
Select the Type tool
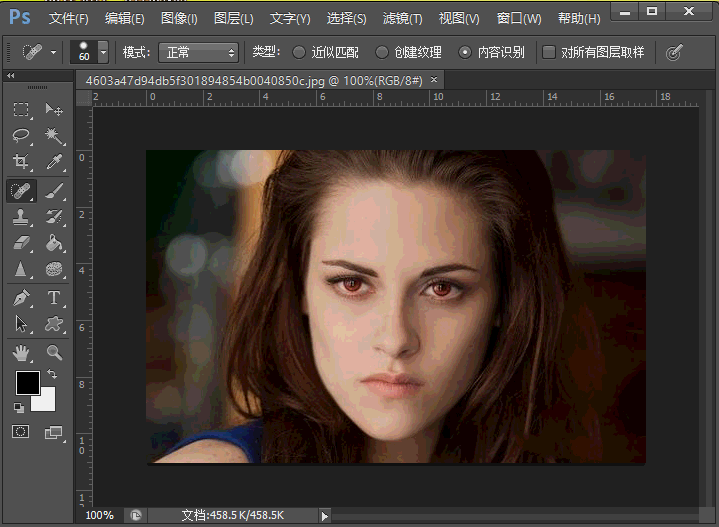coord(54,298)
